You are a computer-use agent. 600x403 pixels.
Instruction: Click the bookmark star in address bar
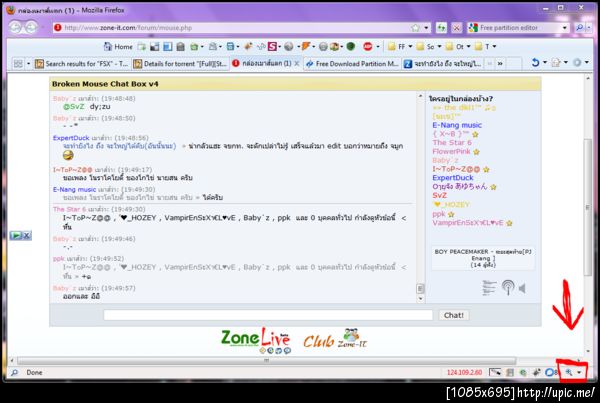tap(416, 28)
